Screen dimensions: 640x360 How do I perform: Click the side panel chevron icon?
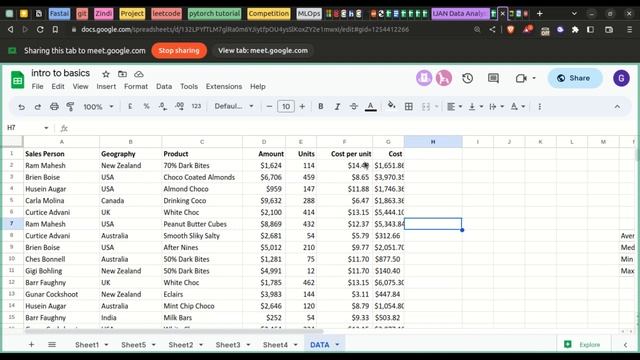pos(625,345)
